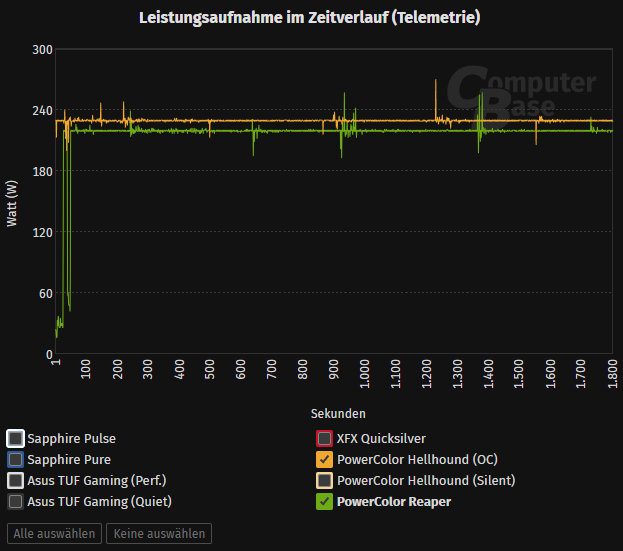Click the PowerColor Hellhound (Silent) label

[426, 481]
